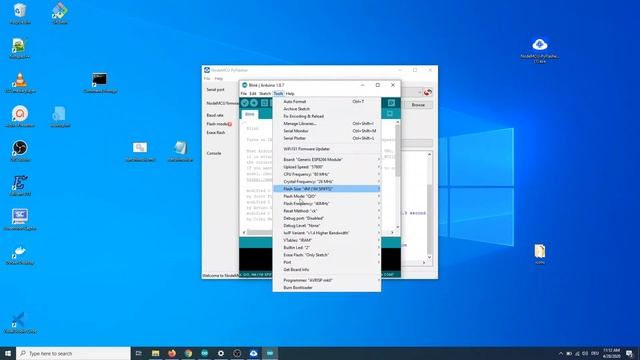Expand the Flash Mode "QIO" submenu

click(327, 196)
